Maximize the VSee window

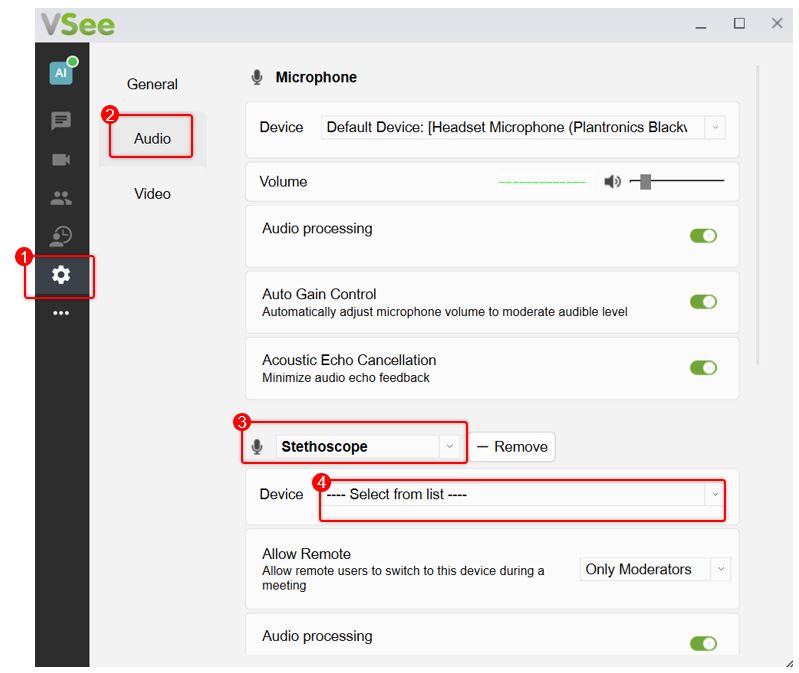(x=739, y=23)
